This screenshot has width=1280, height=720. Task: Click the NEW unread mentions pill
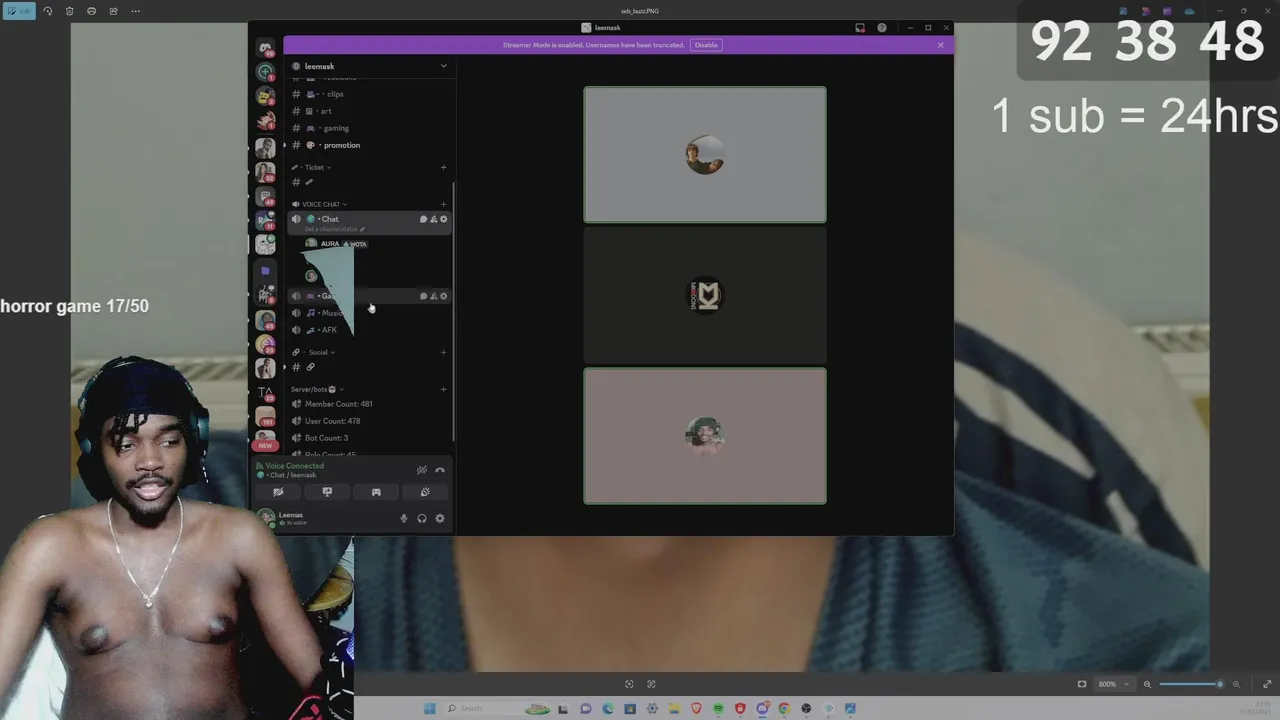[x=265, y=446]
